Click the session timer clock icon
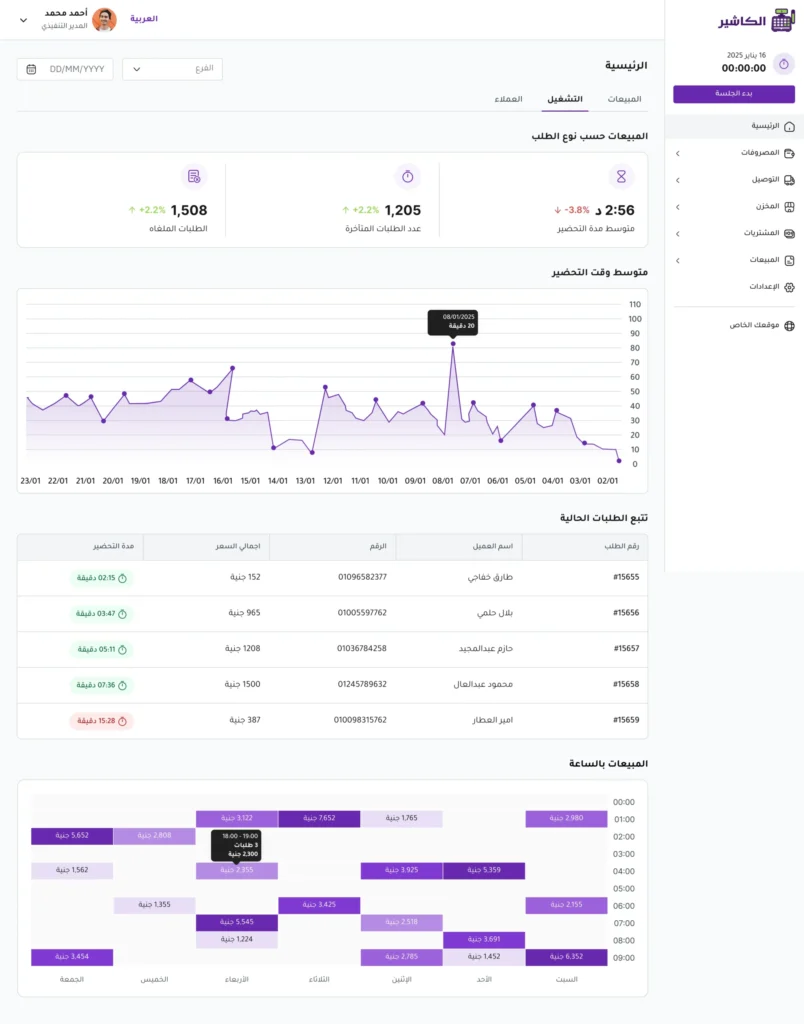Screen dimensions: 804x1024 [784, 63]
